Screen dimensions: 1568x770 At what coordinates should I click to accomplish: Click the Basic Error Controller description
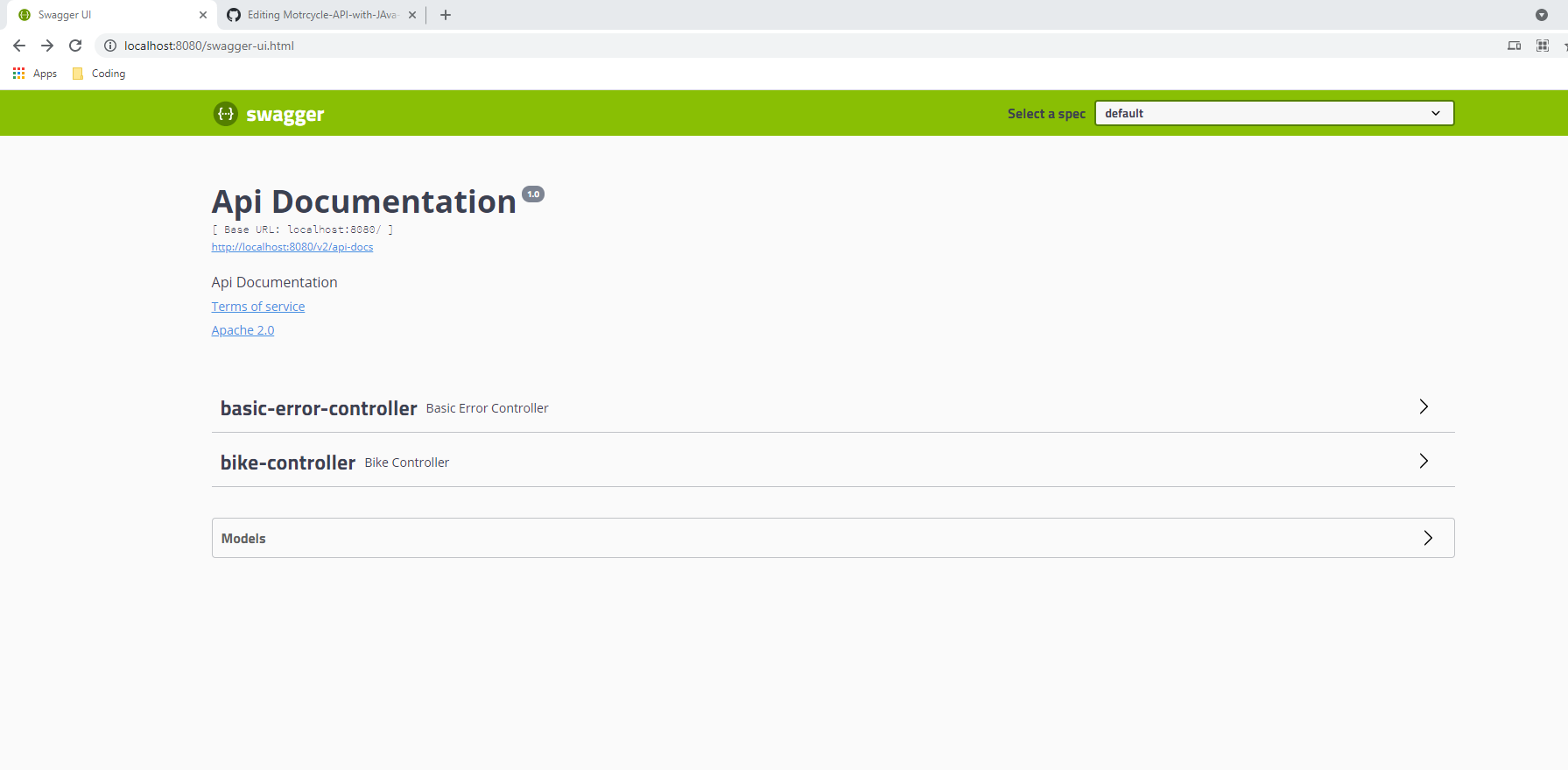pyautogui.click(x=488, y=408)
